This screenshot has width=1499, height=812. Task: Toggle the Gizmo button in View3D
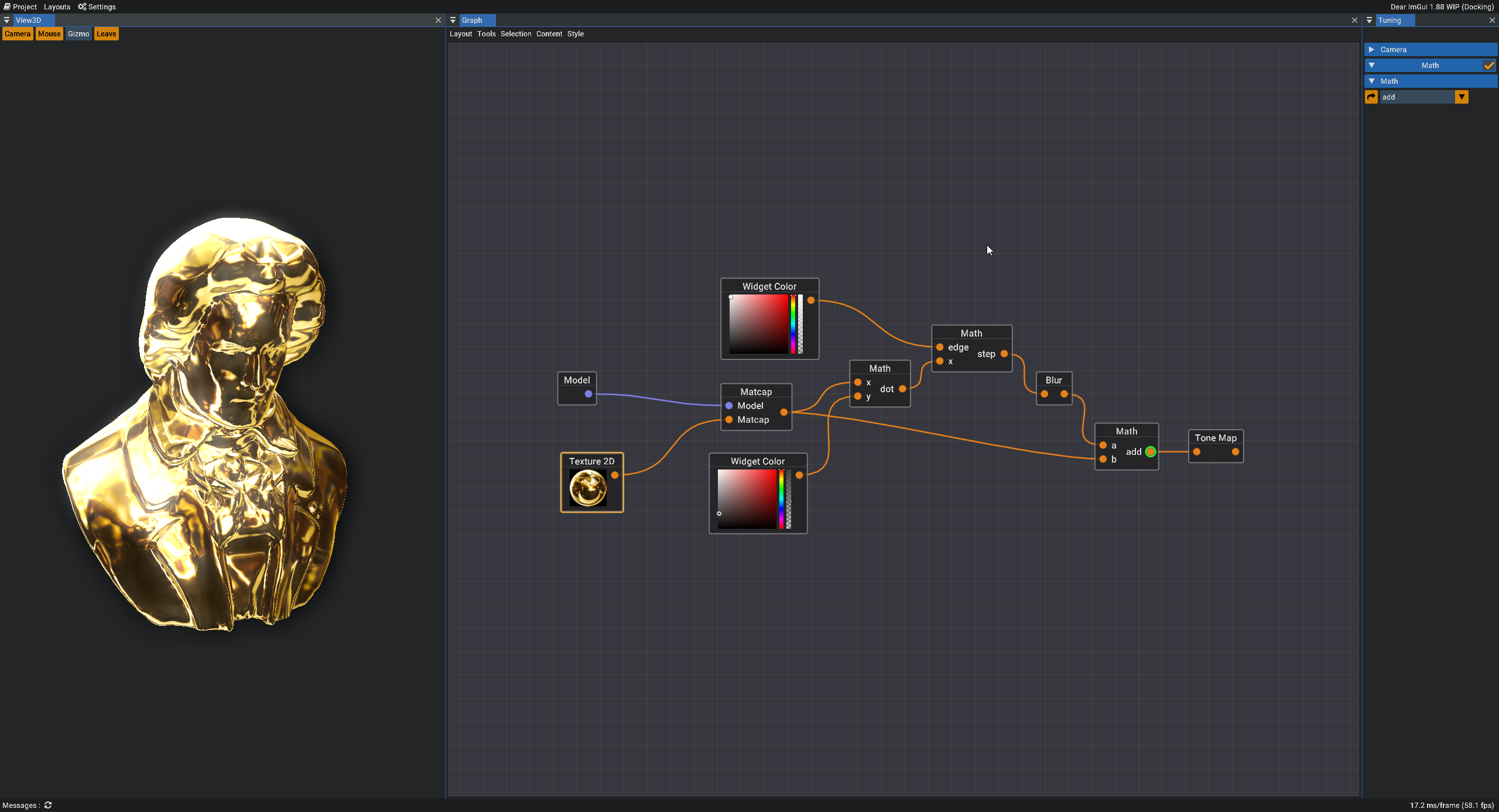coord(78,34)
